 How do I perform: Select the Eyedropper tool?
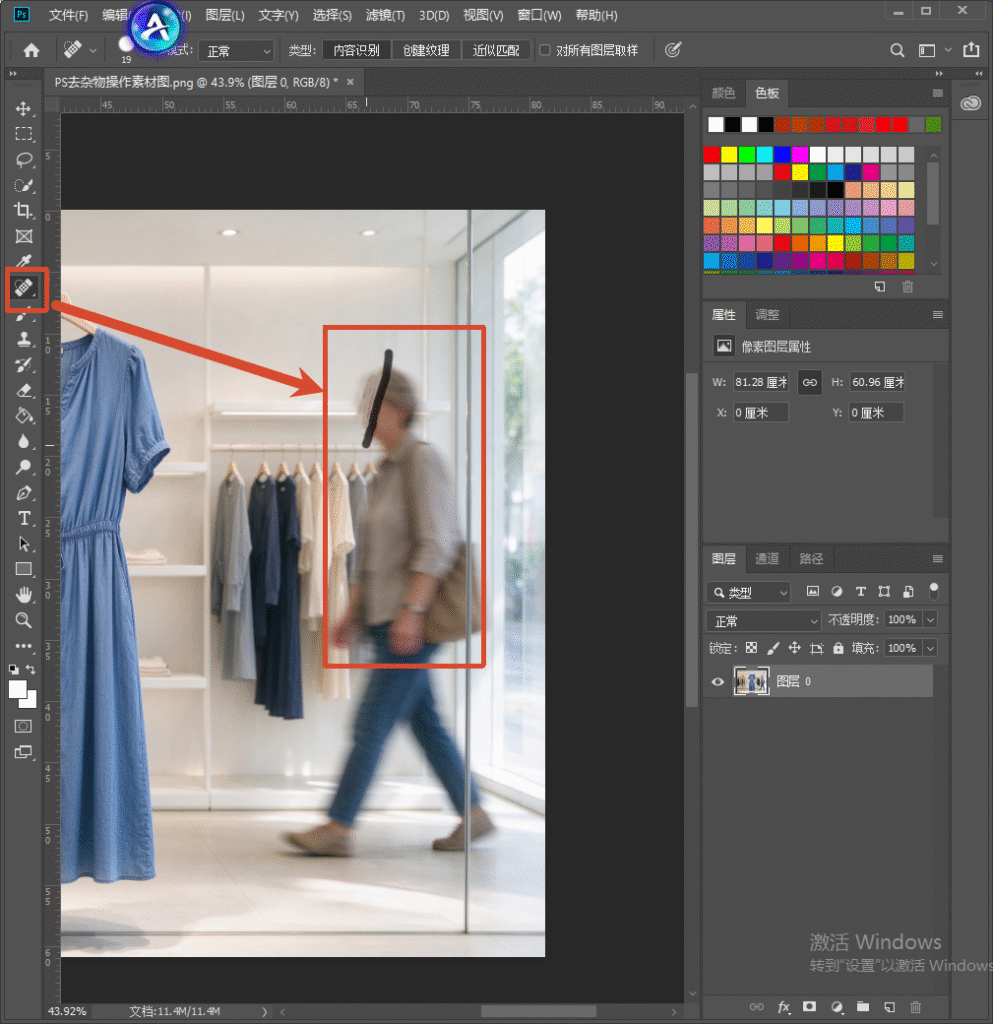click(24, 261)
